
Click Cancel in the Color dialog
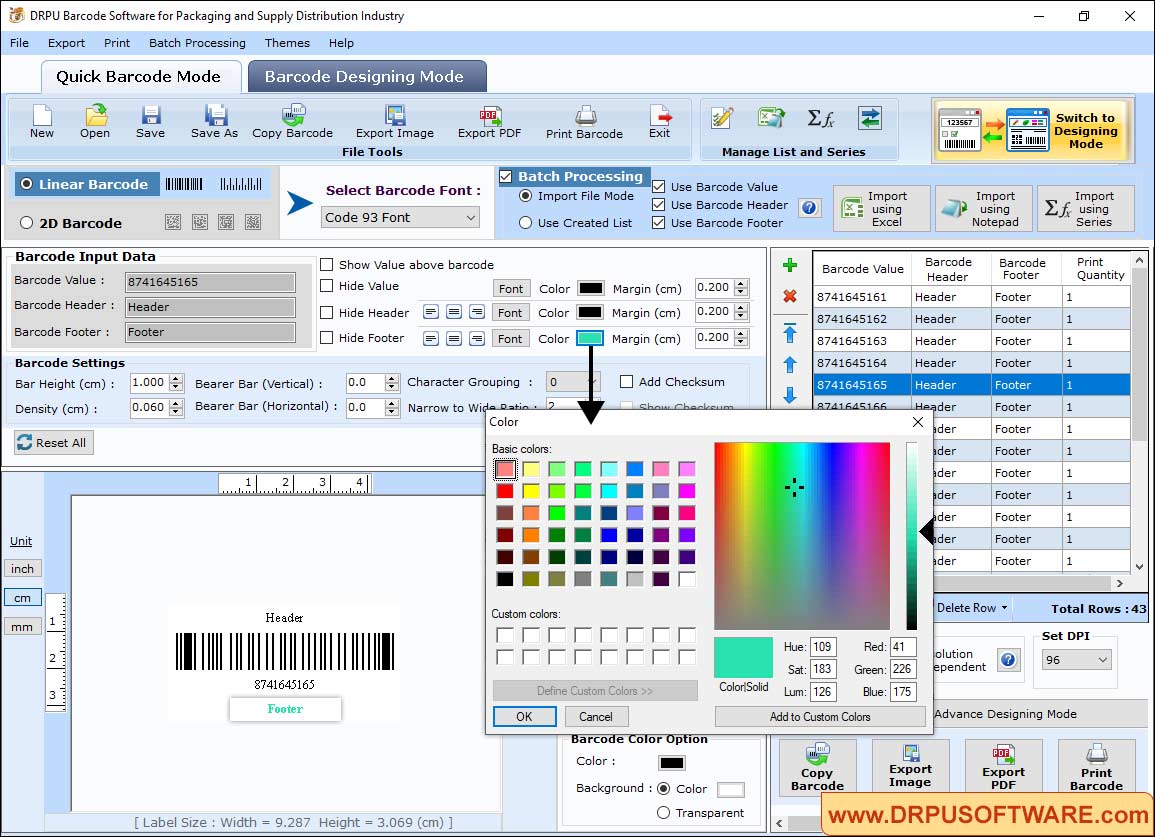[x=596, y=716]
